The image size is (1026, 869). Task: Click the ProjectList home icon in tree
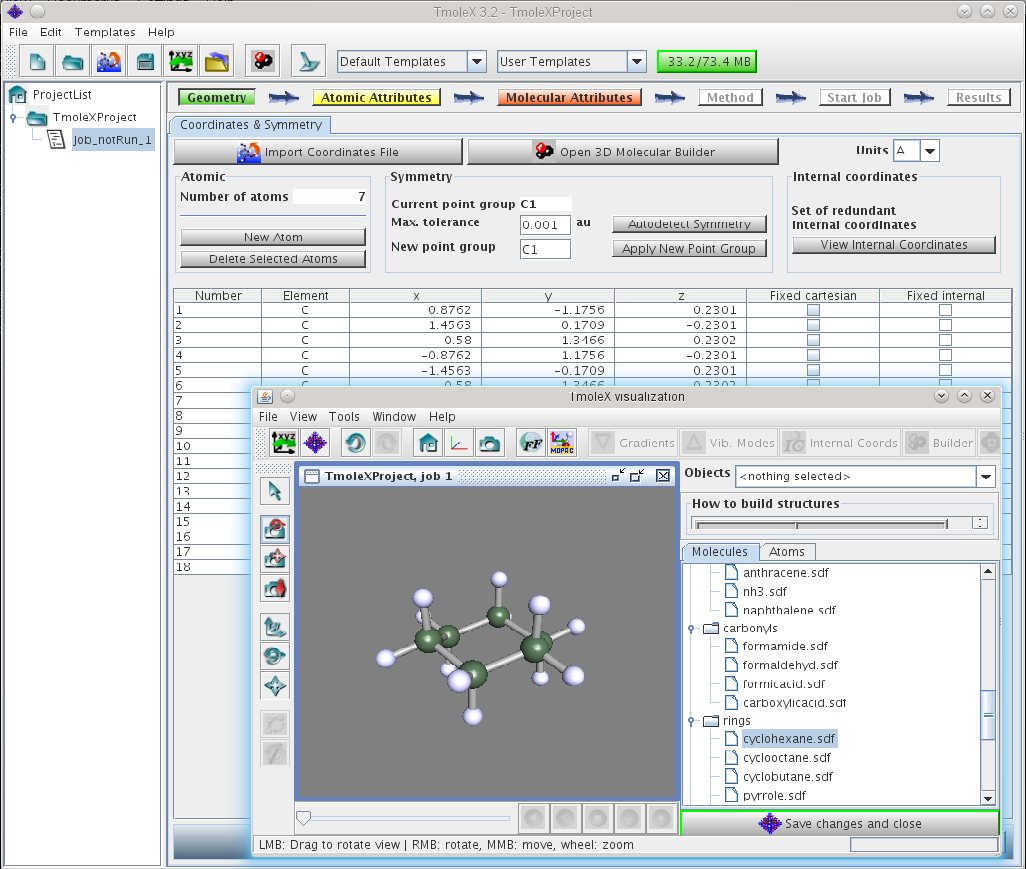pos(18,94)
